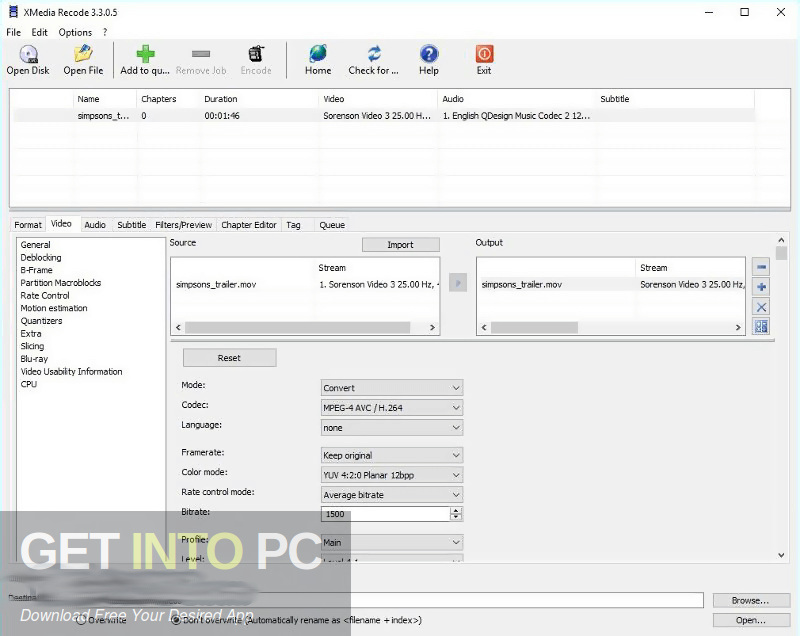Click the Open File folder icon
This screenshot has height=636, width=800.
(83, 54)
